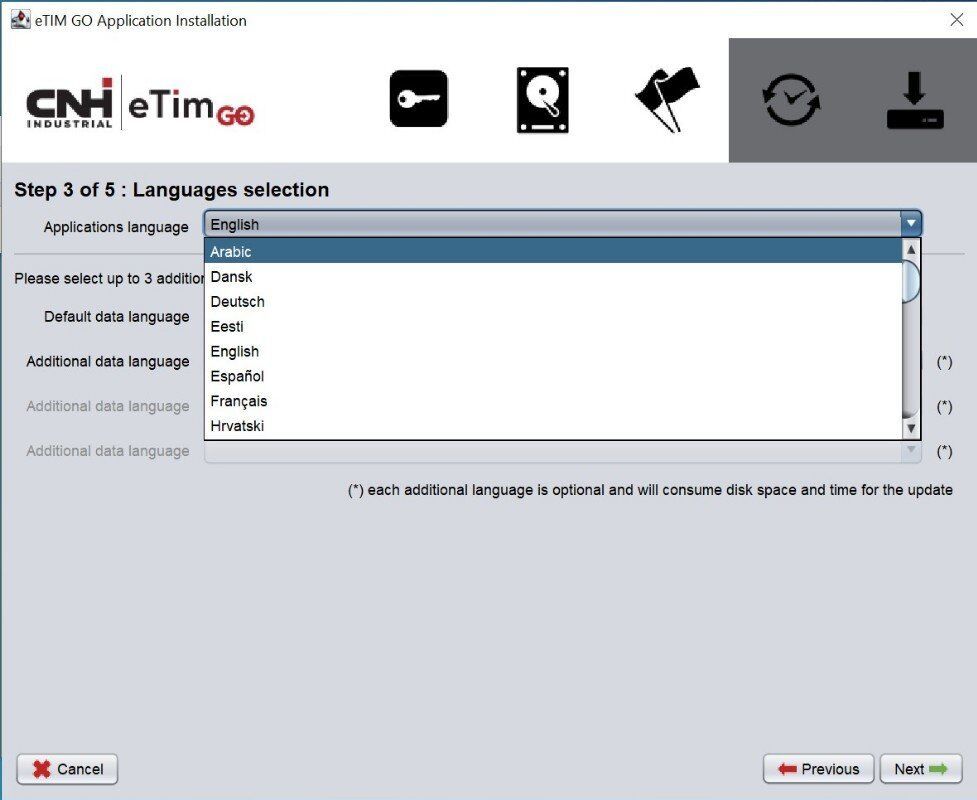Select English from the language list

point(553,351)
